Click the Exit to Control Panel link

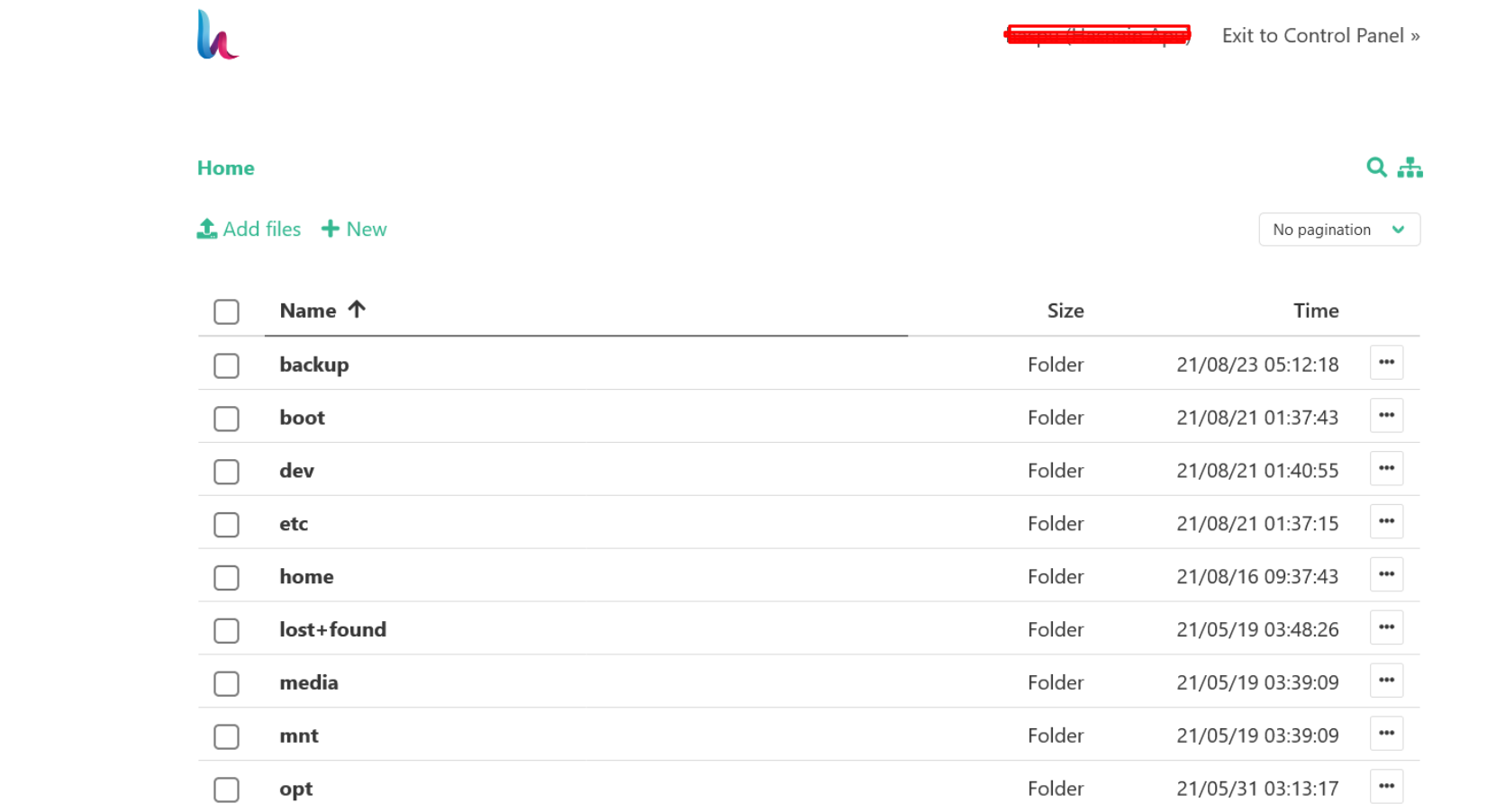coord(1320,36)
